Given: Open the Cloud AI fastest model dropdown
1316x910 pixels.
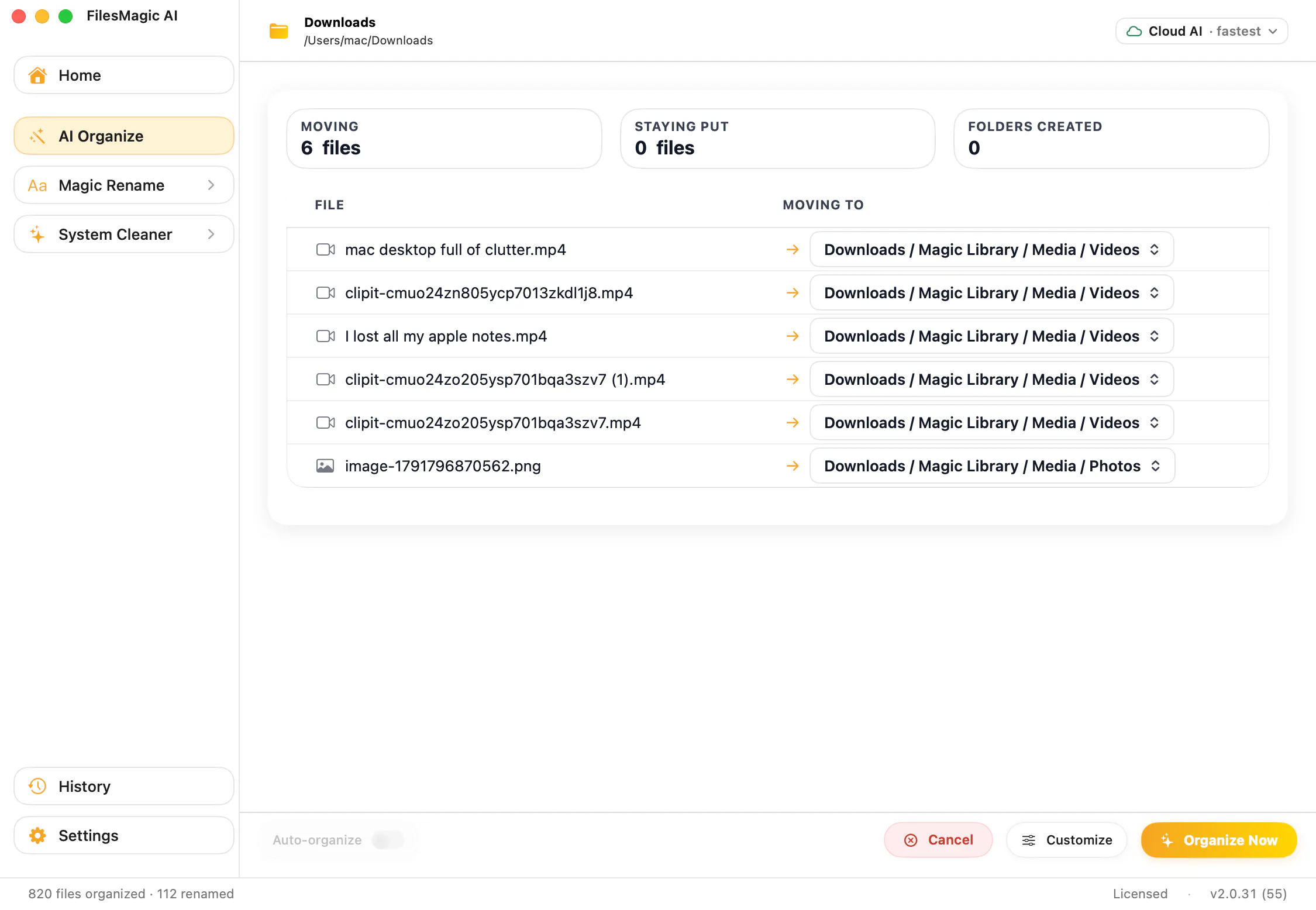Looking at the screenshot, I should 1202,32.
